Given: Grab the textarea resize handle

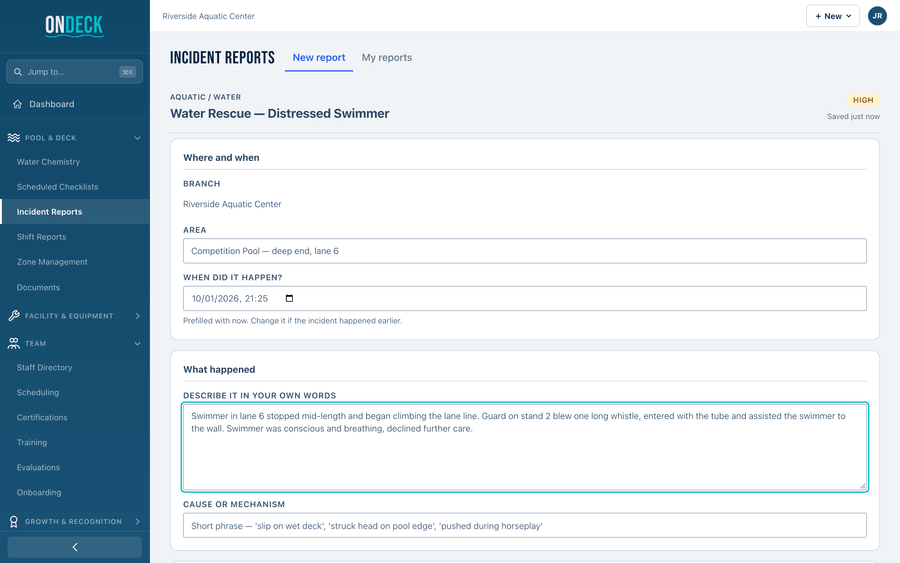Looking at the screenshot, I should [x=862, y=486].
